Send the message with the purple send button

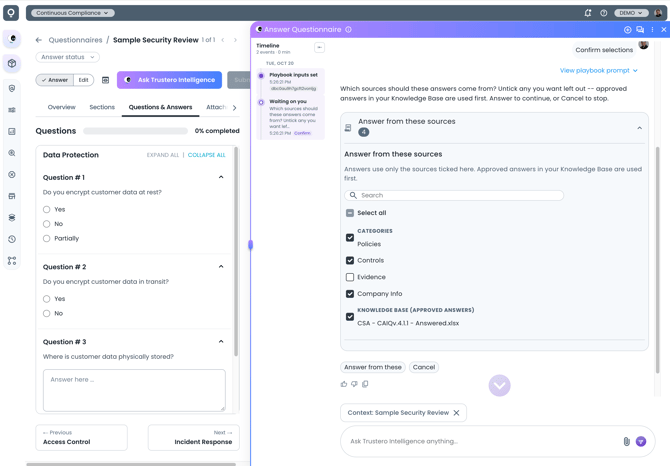(x=641, y=441)
